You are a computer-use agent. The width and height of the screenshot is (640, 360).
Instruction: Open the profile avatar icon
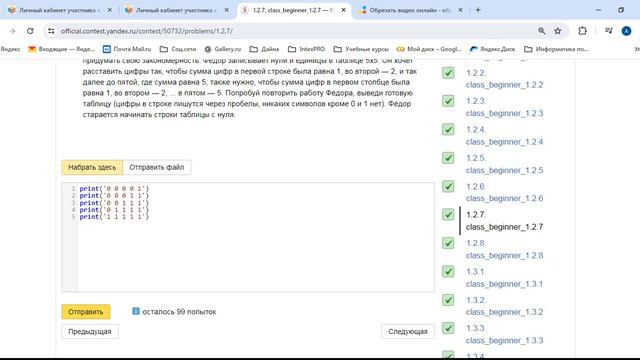click(626, 31)
